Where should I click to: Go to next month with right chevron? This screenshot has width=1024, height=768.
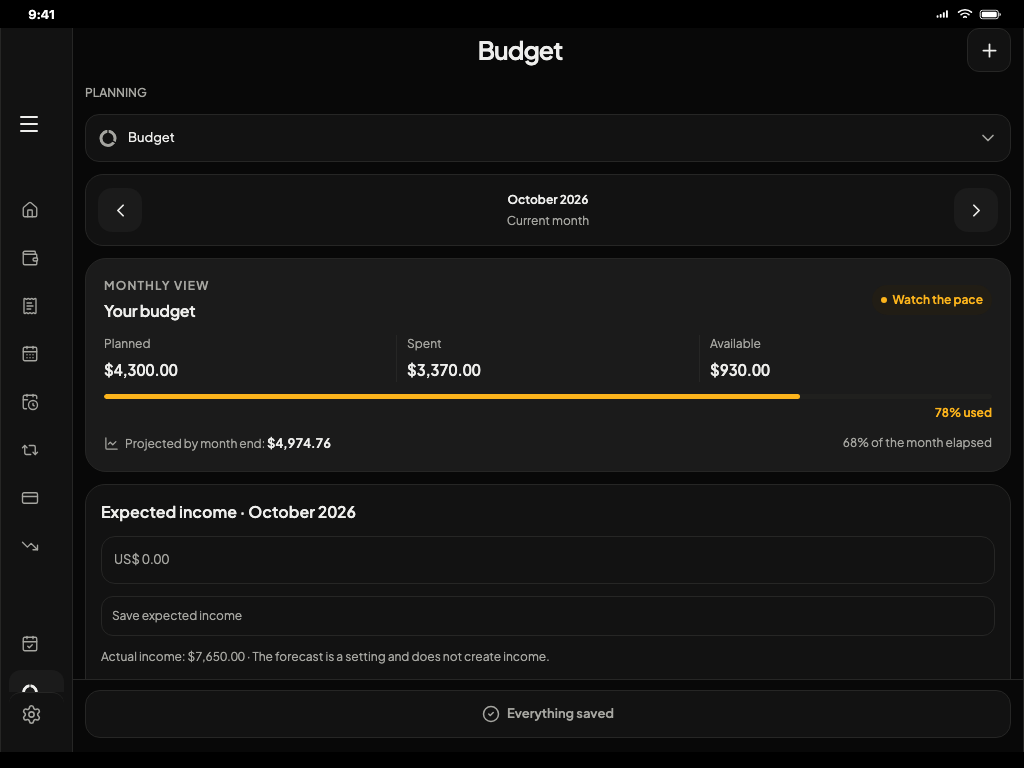pyautogui.click(x=976, y=210)
